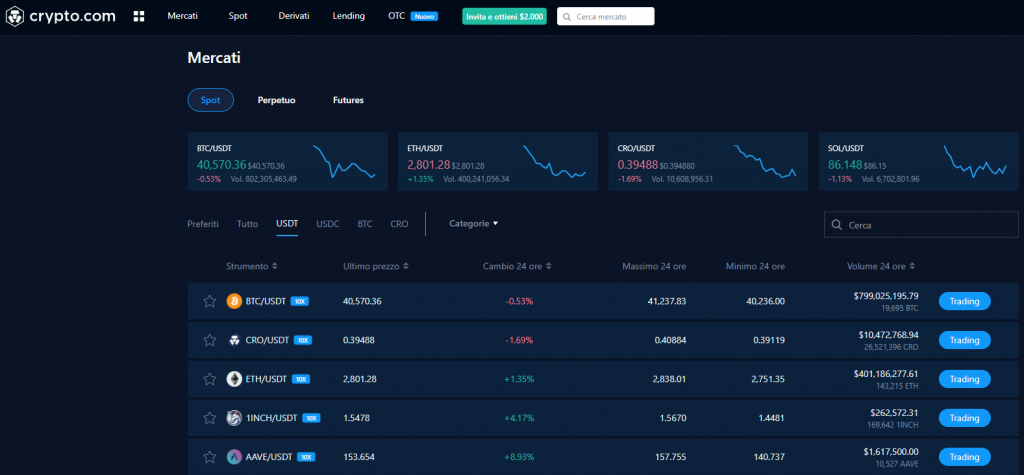
Task: Click Trading button for ETH/USDT
Action: (x=965, y=379)
